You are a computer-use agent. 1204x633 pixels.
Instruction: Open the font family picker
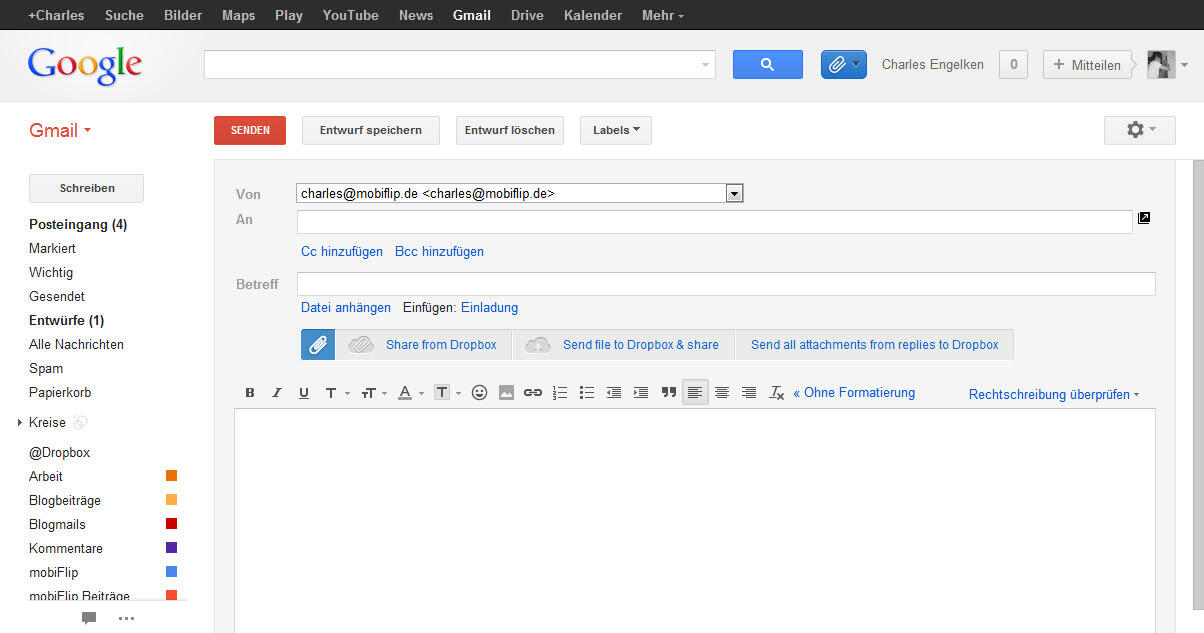(x=336, y=393)
